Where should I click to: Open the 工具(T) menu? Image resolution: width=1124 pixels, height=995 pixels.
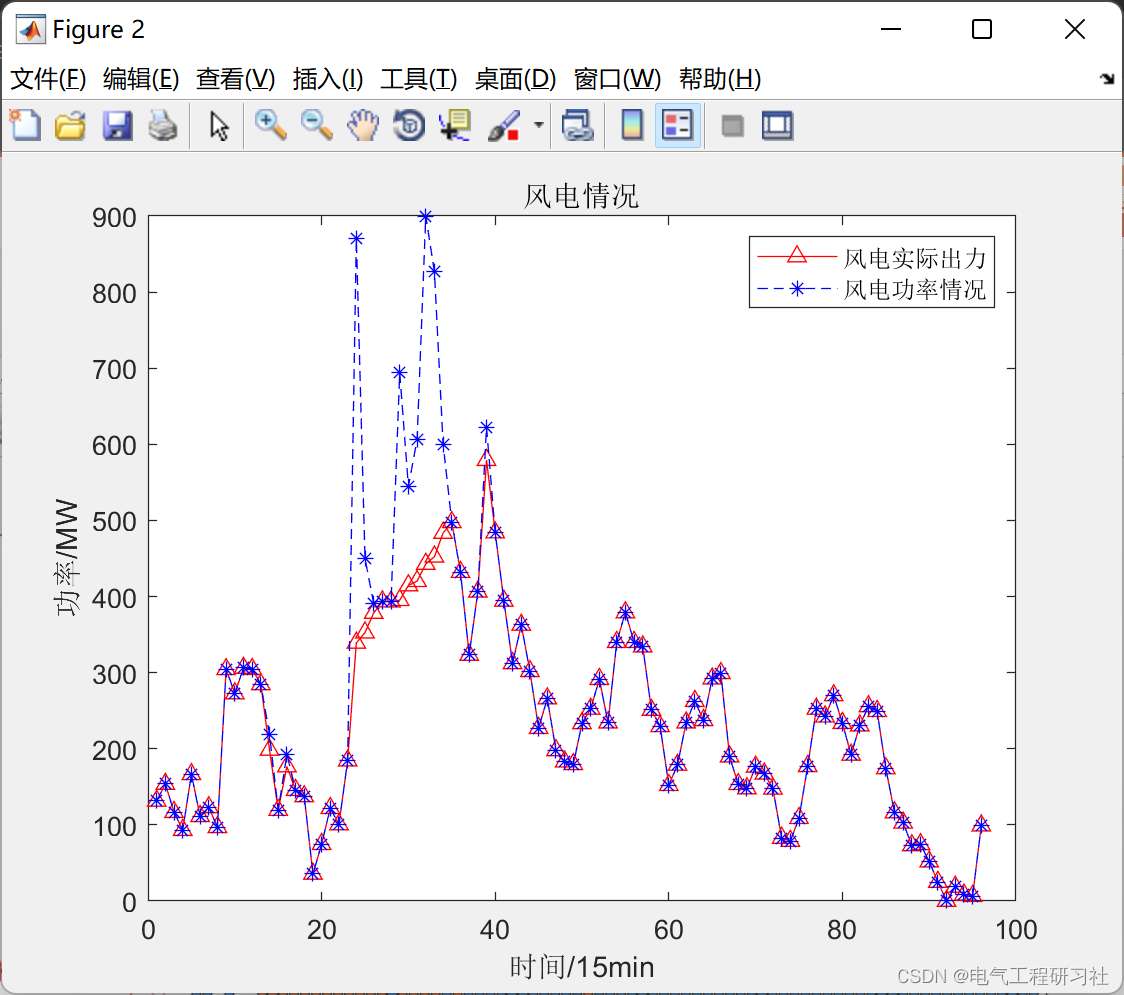(x=419, y=79)
